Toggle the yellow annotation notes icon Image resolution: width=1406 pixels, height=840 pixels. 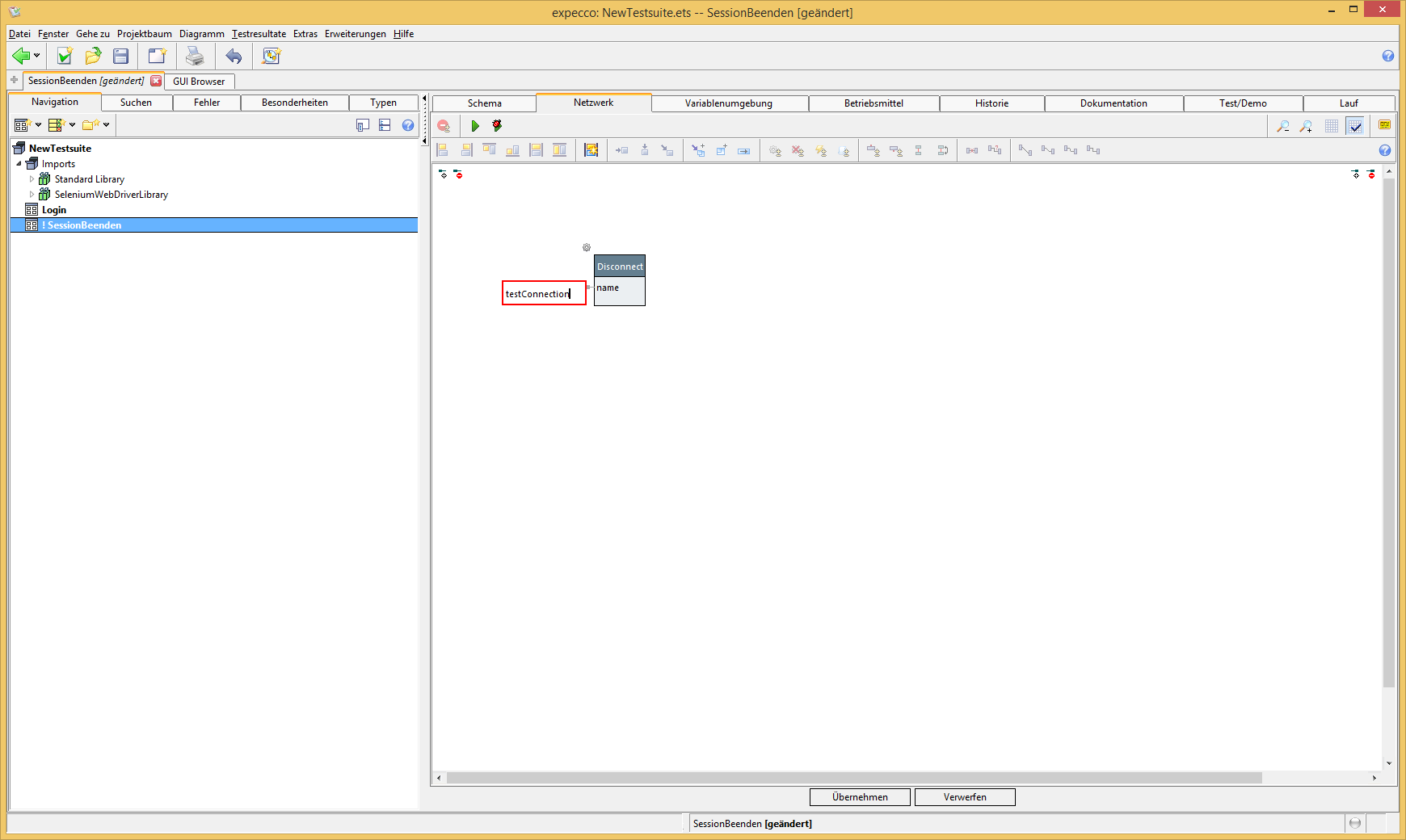pyautogui.click(x=1384, y=125)
